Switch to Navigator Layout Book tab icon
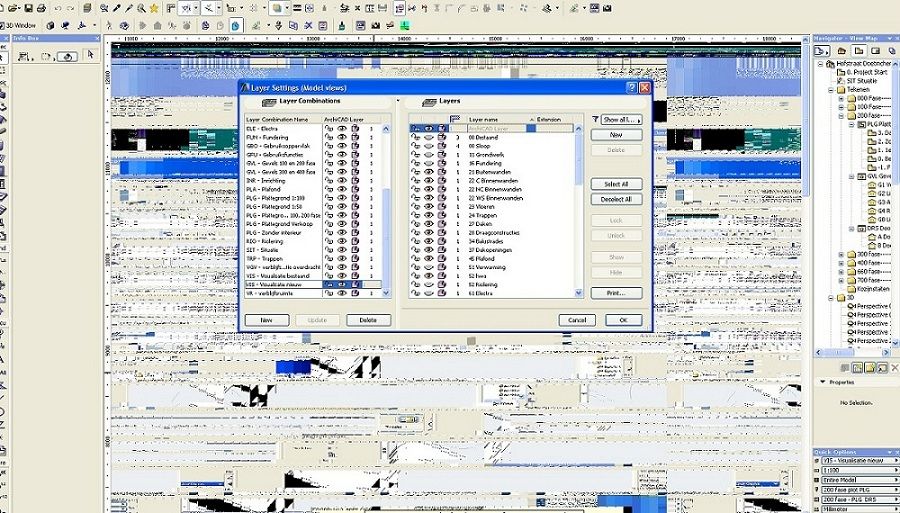The height and width of the screenshot is (513, 900). [876, 51]
